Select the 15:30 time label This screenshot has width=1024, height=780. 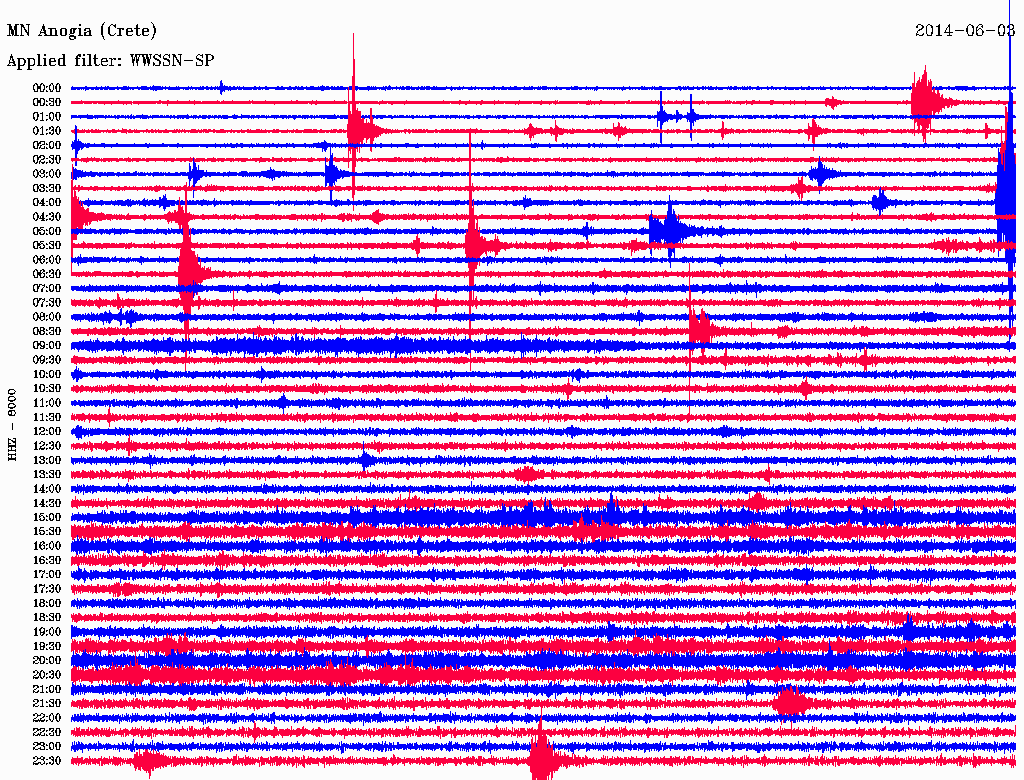(x=47, y=532)
